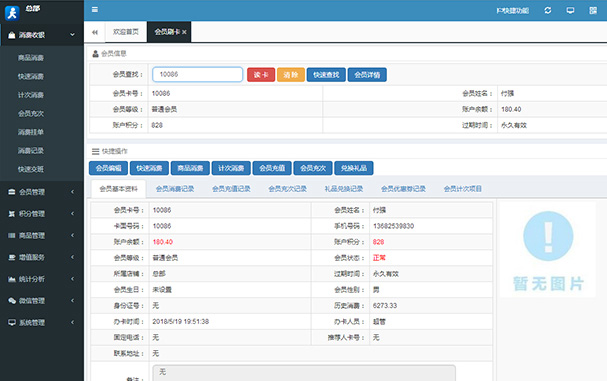The width and height of the screenshot is (607, 381).
Task: Click the app logo at top left
Action: click(12, 13)
